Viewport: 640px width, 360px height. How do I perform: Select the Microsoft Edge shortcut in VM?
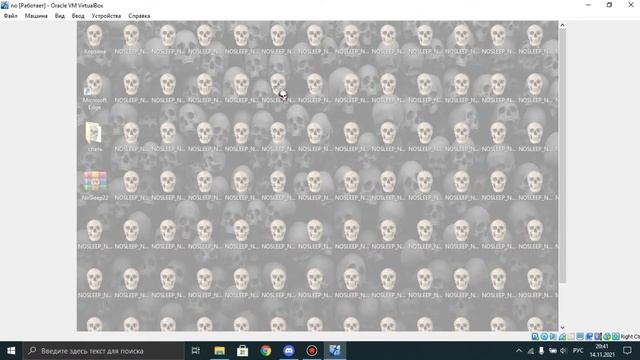[x=95, y=92]
